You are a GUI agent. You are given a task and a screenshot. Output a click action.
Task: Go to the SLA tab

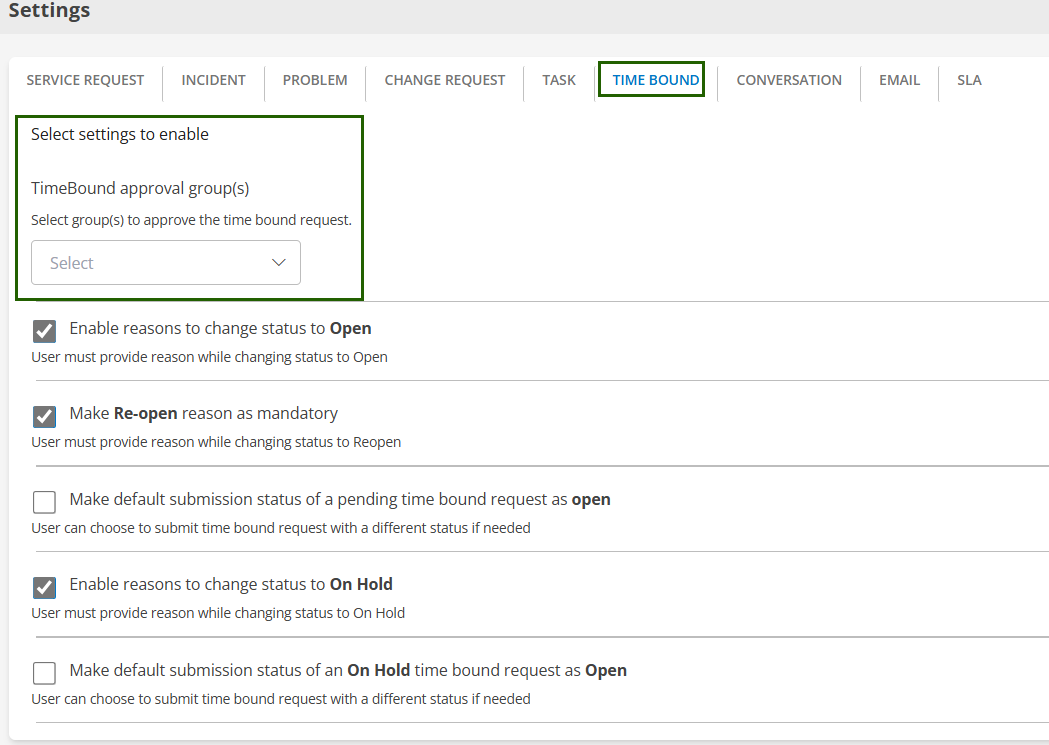(969, 80)
